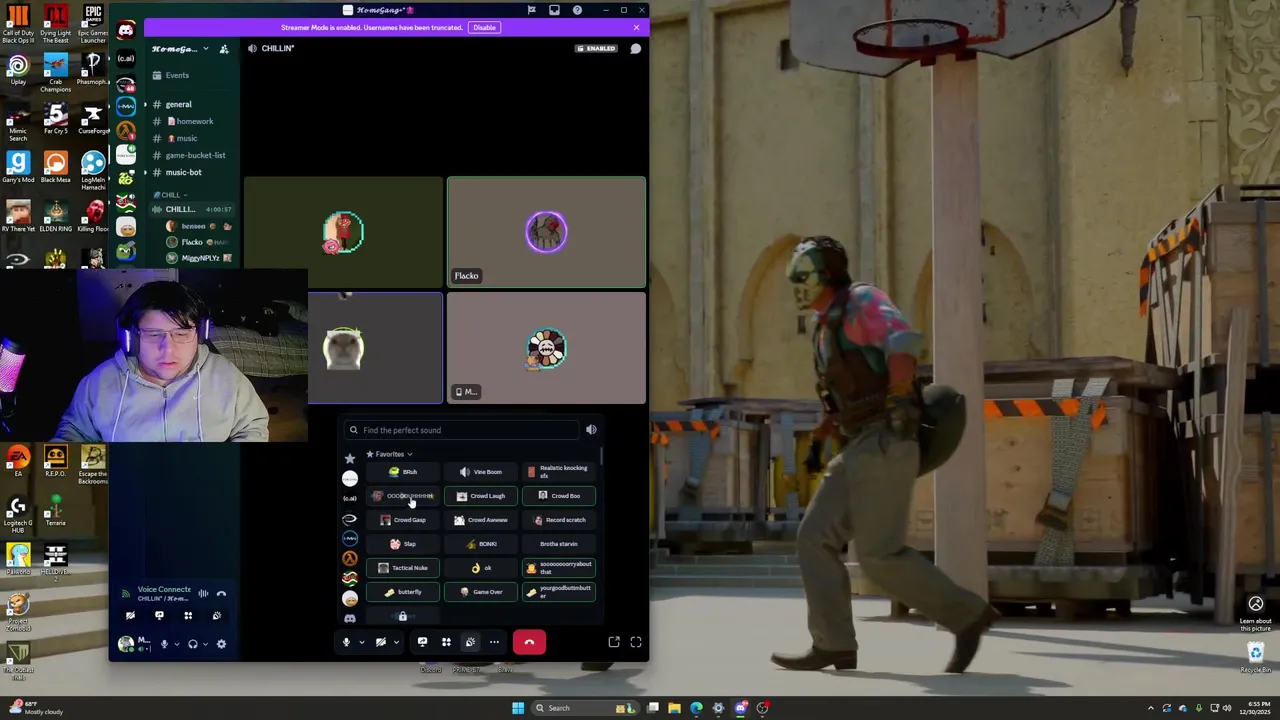
Task: Click the soundboard search field
Action: (461, 430)
